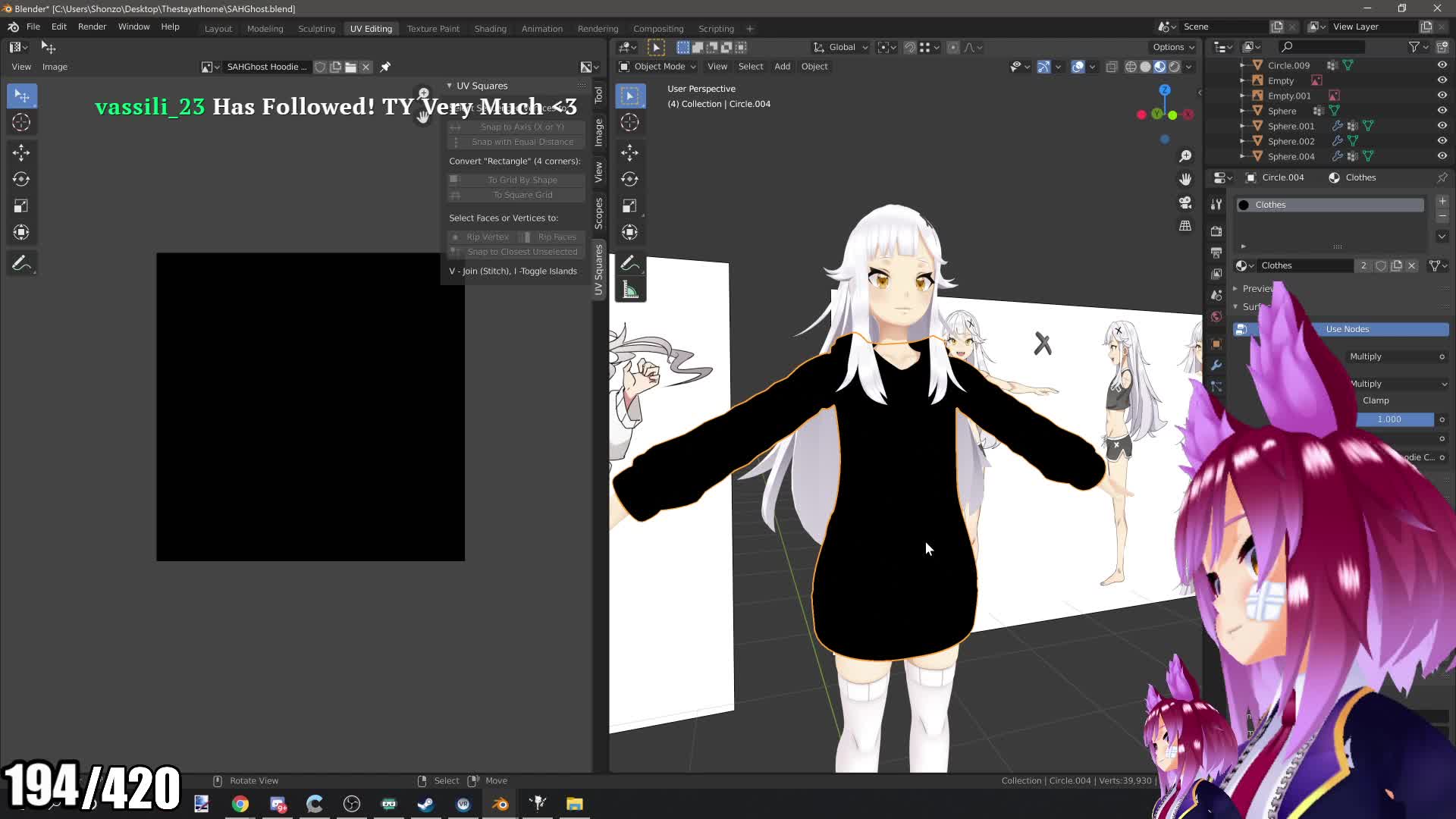1456x819 pixels.
Task: Click the 1.000 factor value slider
Action: click(1389, 419)
